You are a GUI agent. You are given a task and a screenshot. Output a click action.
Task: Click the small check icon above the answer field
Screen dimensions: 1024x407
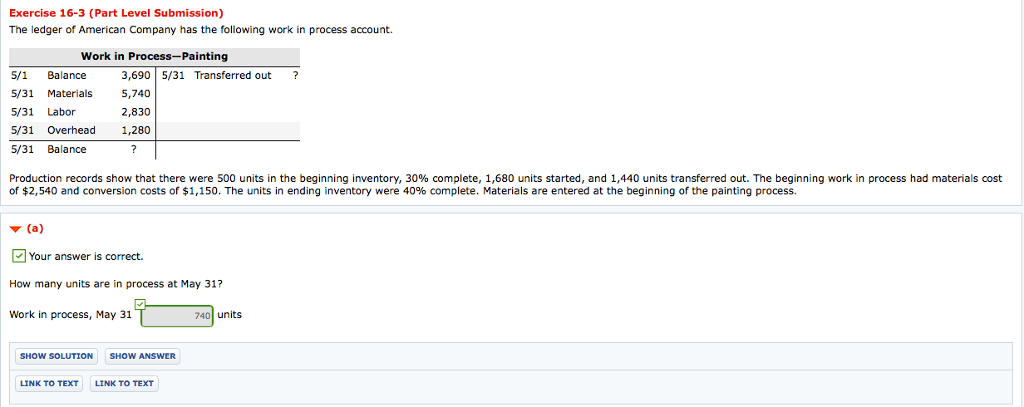(140, 303)
